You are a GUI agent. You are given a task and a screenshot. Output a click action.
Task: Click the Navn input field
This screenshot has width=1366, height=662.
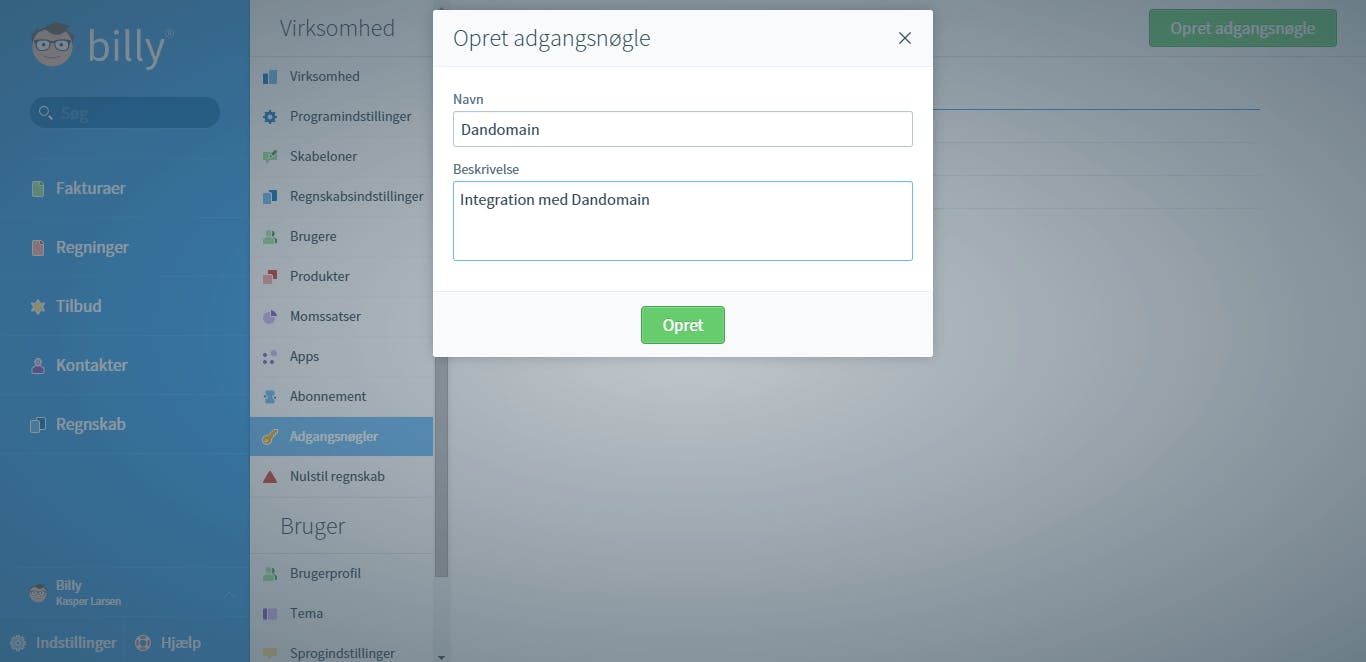[x=683, y=129]
